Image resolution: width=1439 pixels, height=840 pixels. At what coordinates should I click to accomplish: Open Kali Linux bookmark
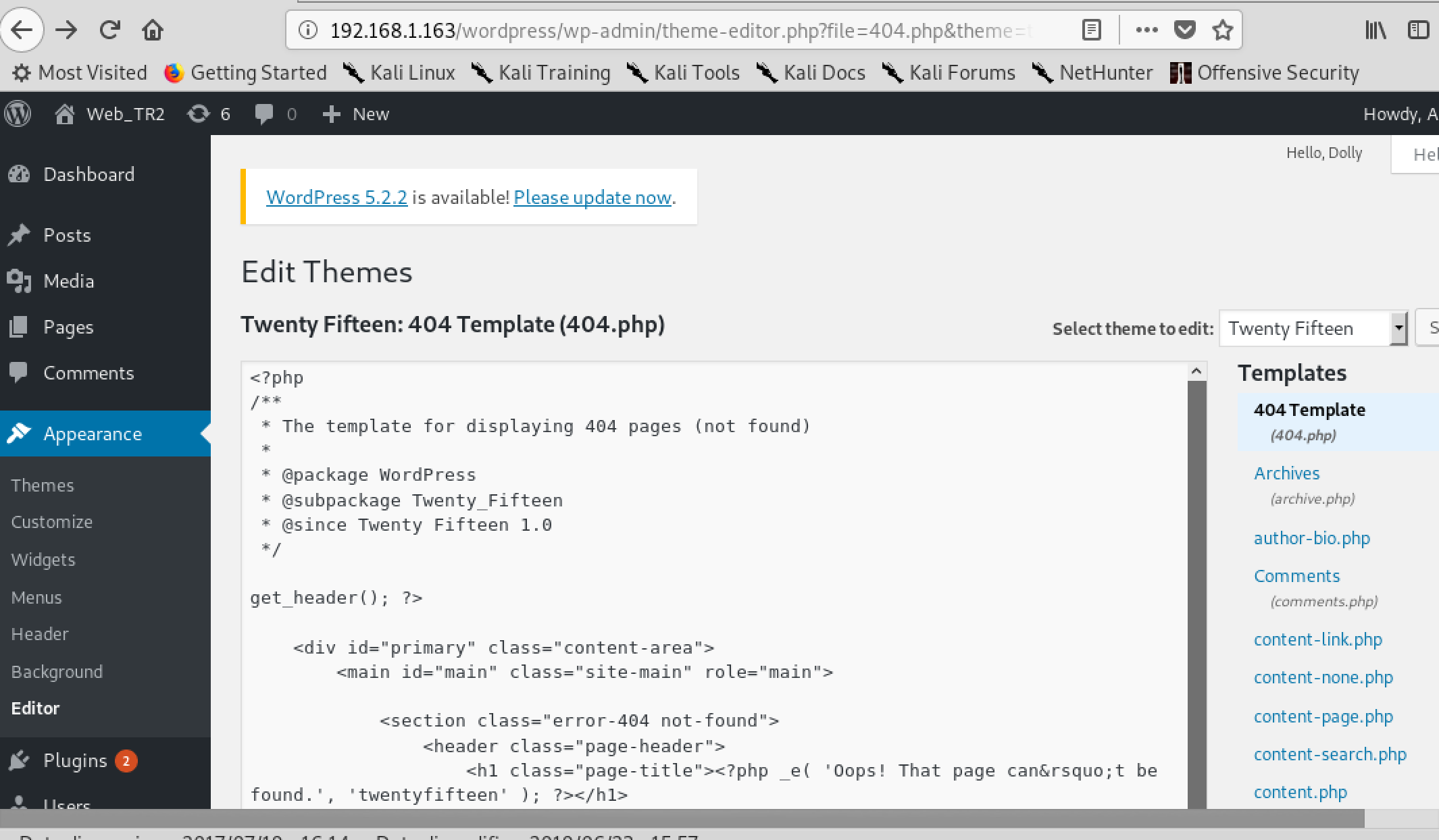[399, 72]
